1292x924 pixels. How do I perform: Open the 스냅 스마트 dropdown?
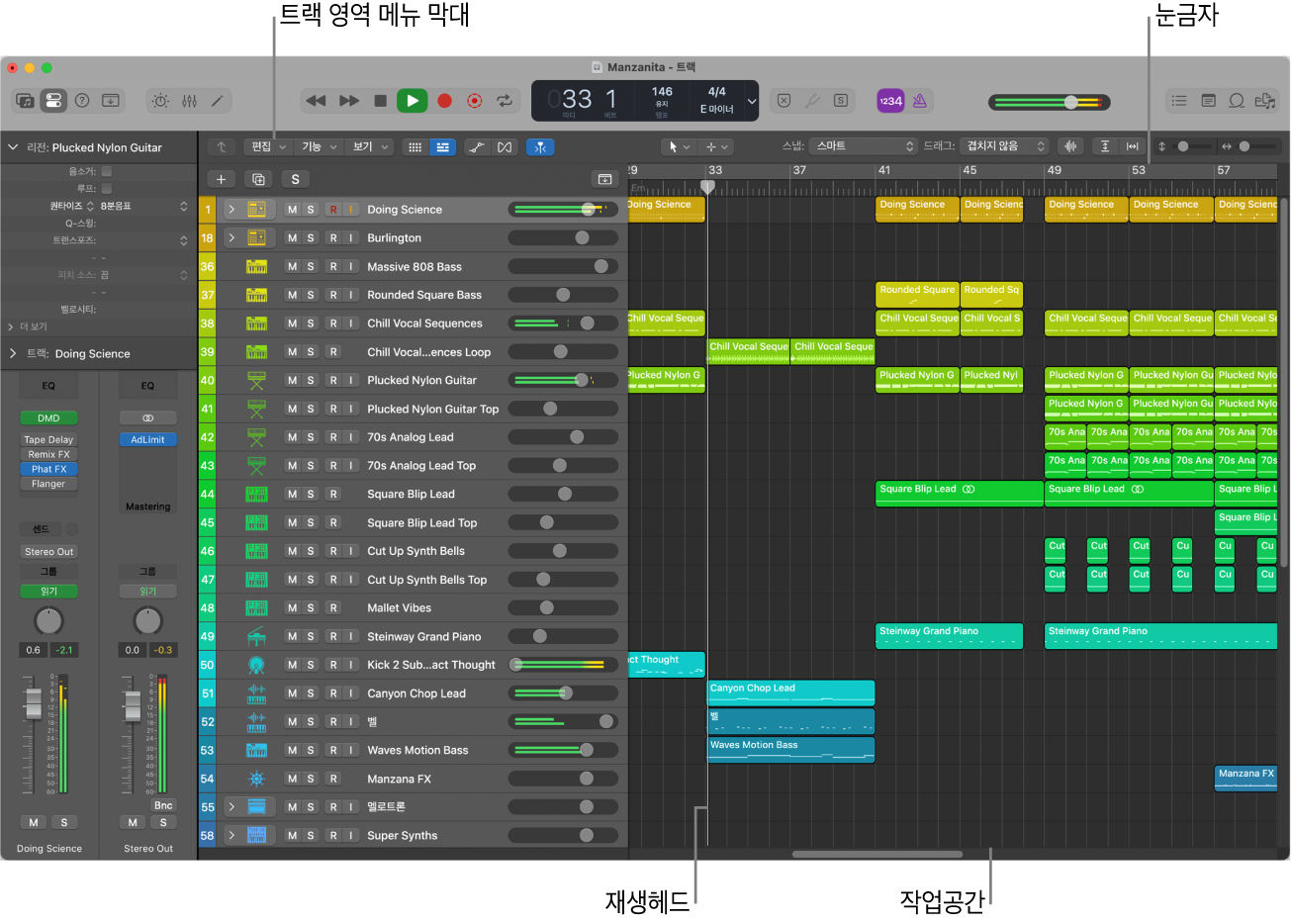coord(863,146)
